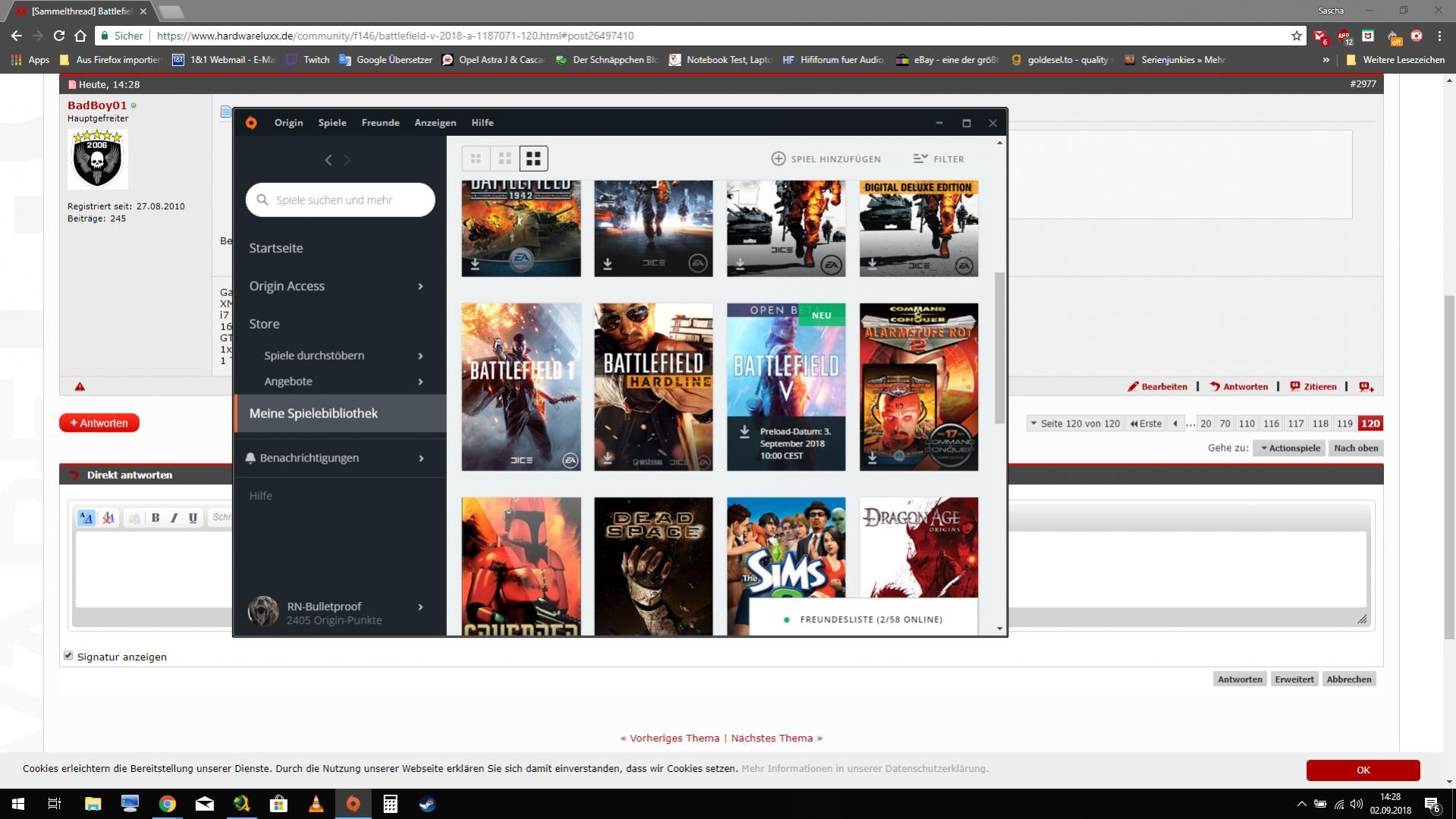This screenshot has width=1456, height=819.
Task: Open the Nächstes Thema link
Action: pyautogui.click(x=777, y=738)
